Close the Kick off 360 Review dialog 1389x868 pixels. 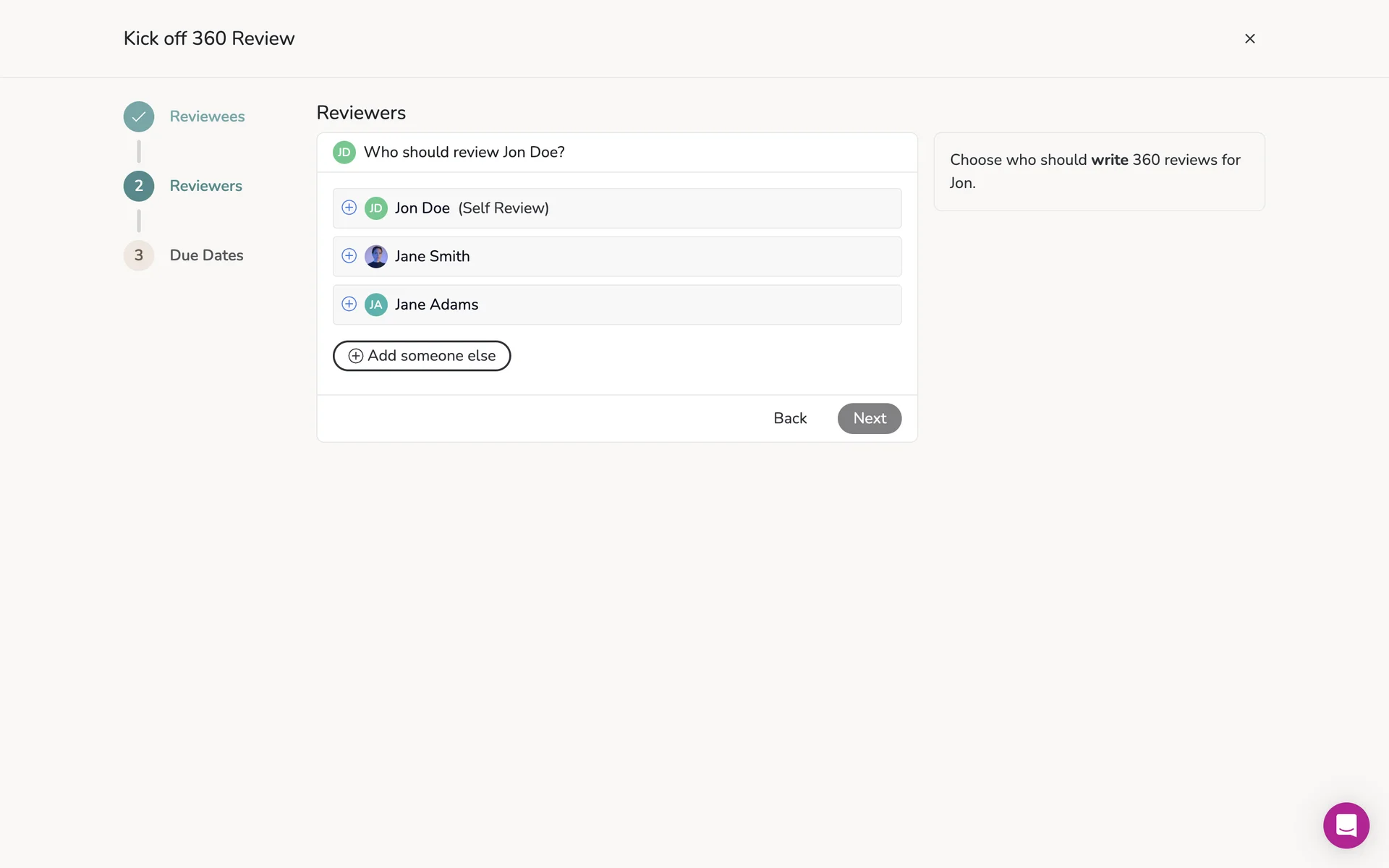1249,38
